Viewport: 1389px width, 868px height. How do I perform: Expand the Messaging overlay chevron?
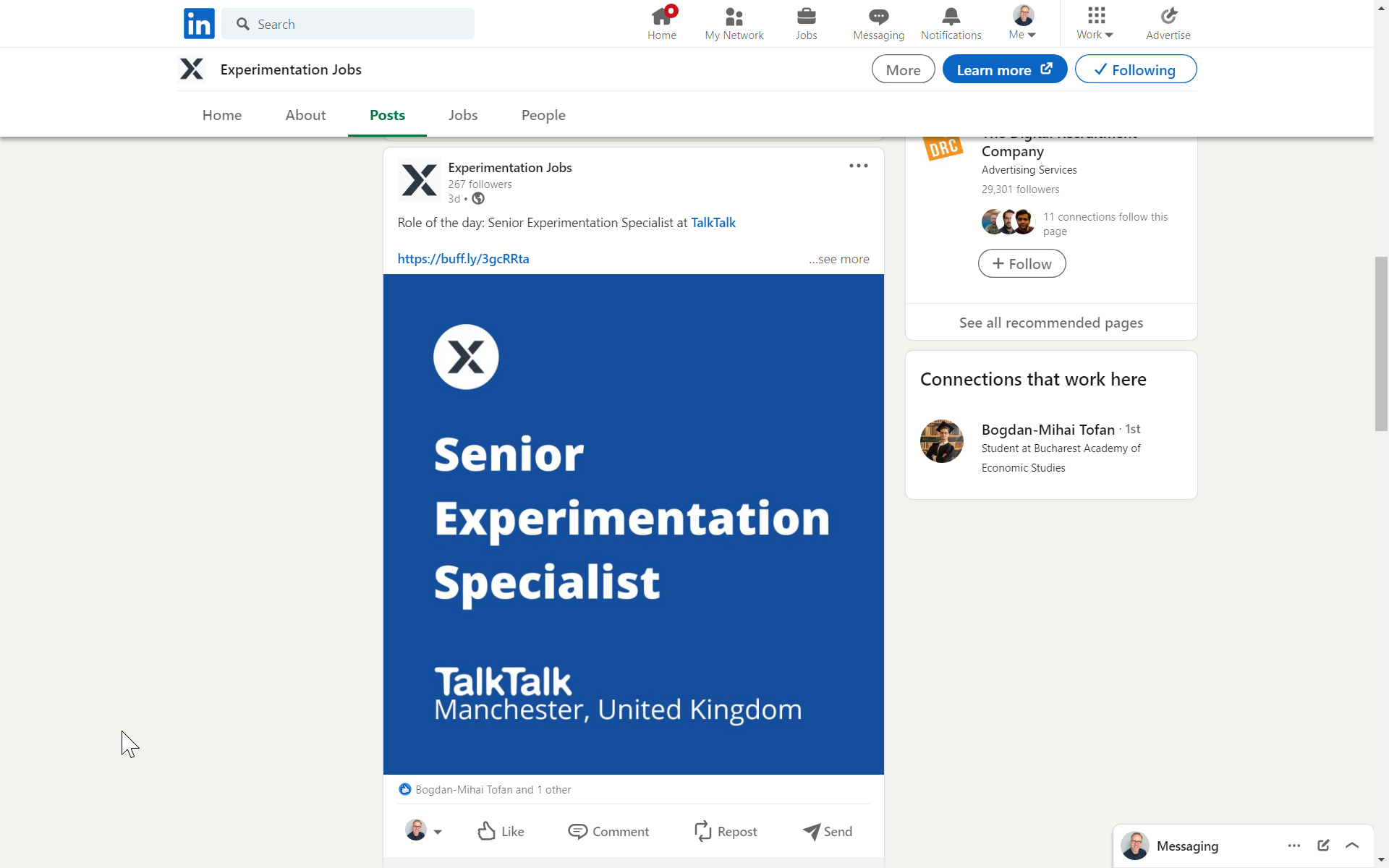(1351, 846)
